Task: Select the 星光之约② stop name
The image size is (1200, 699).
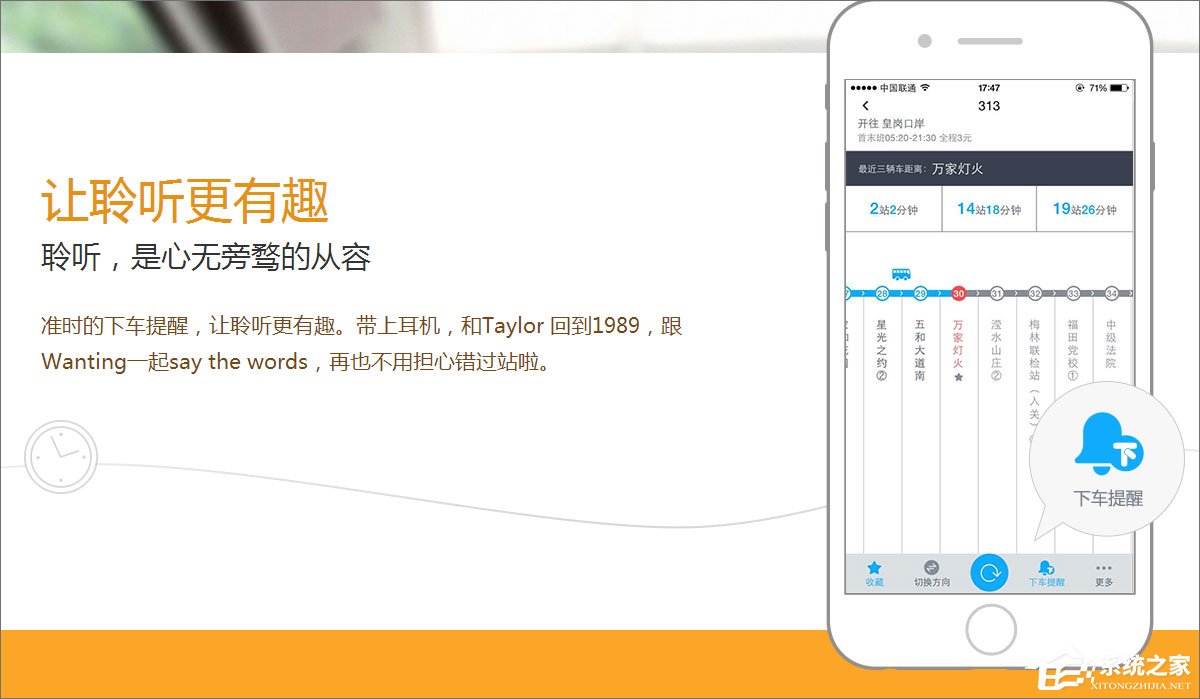Action: [882, 350]
